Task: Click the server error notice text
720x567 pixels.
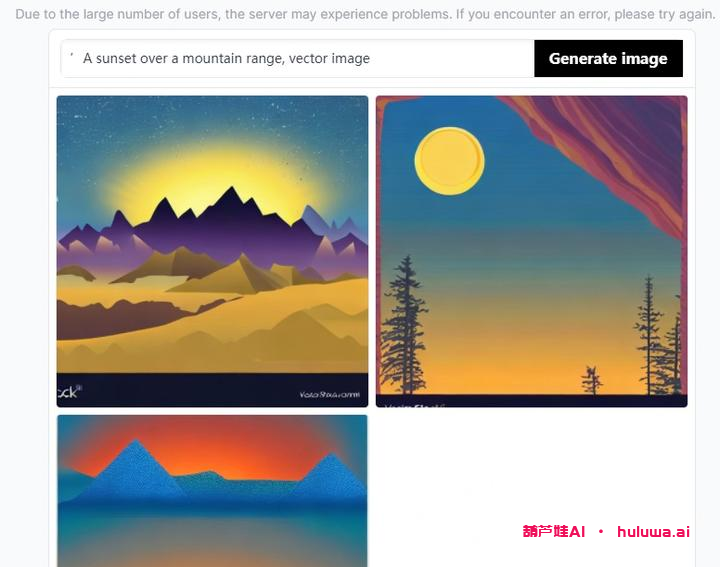Action: [365, 14]
